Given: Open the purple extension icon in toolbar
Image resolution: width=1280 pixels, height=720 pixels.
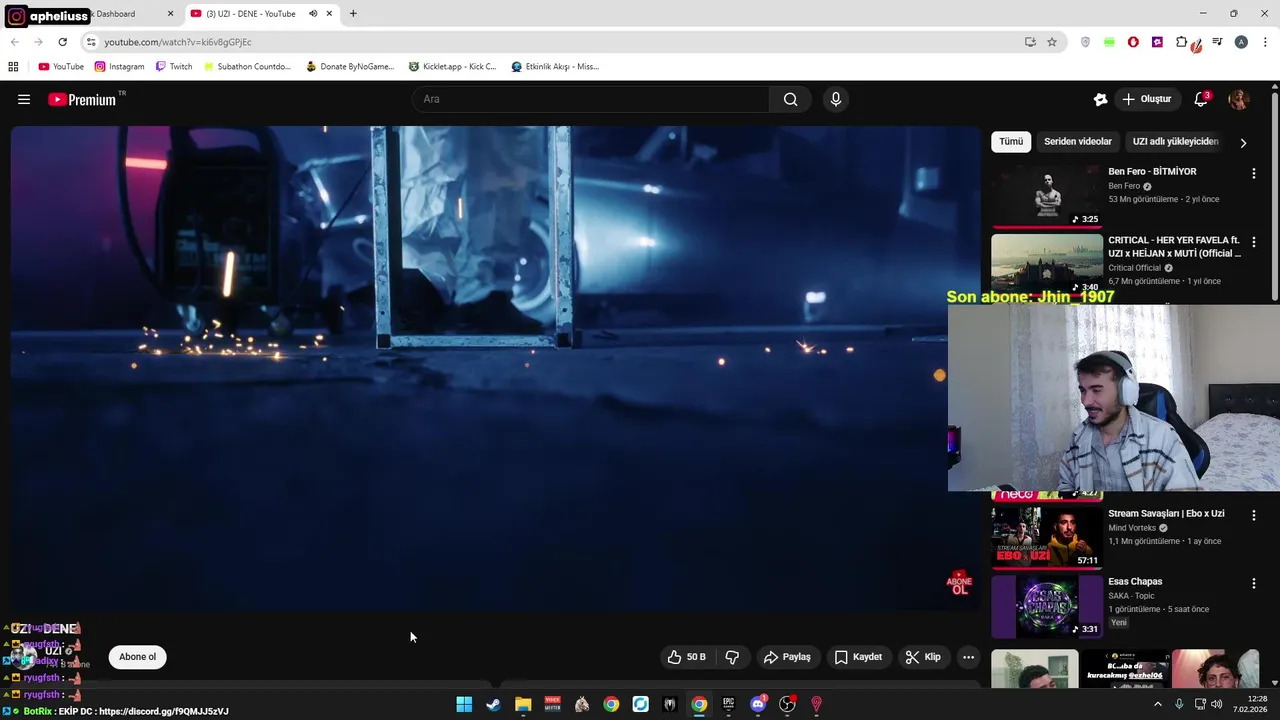Looking at the screenshot, I should [1157, 42].
